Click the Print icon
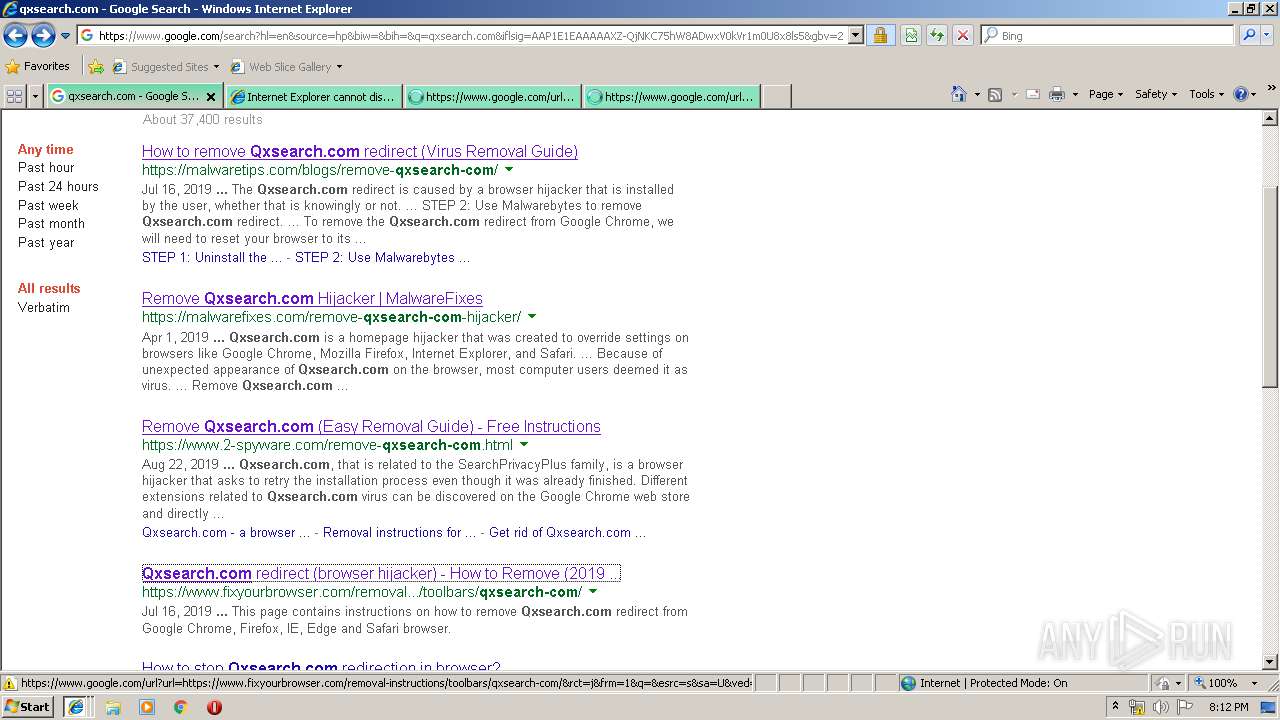 [x=1057, y=94]
